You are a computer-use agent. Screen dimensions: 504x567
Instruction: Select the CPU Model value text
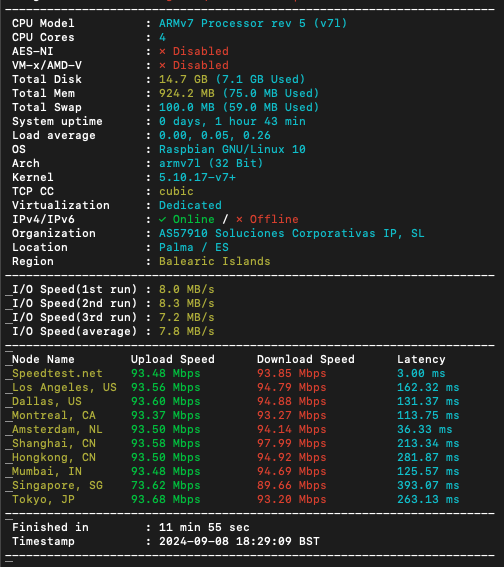pos(253,24)
